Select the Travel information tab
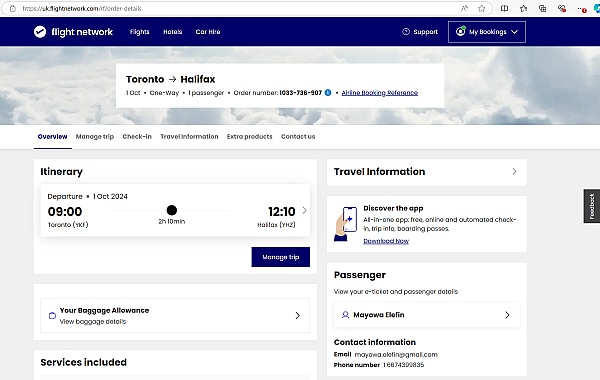 (x=189, y=137)
